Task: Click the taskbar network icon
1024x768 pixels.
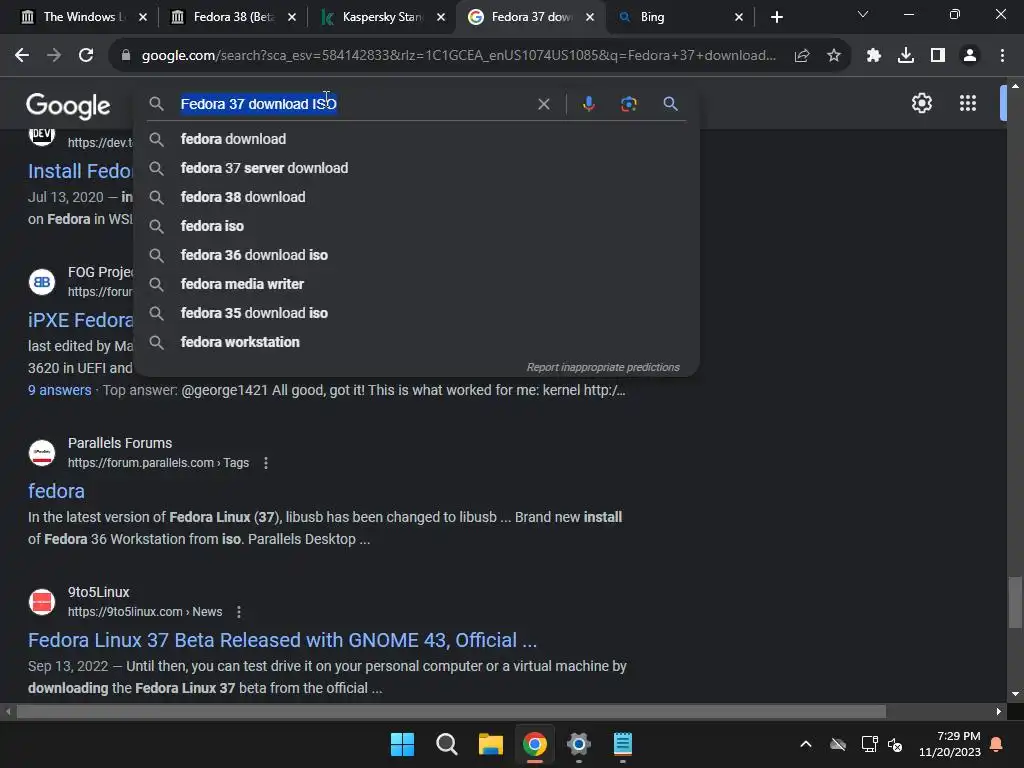Action: tap(869, 744)
